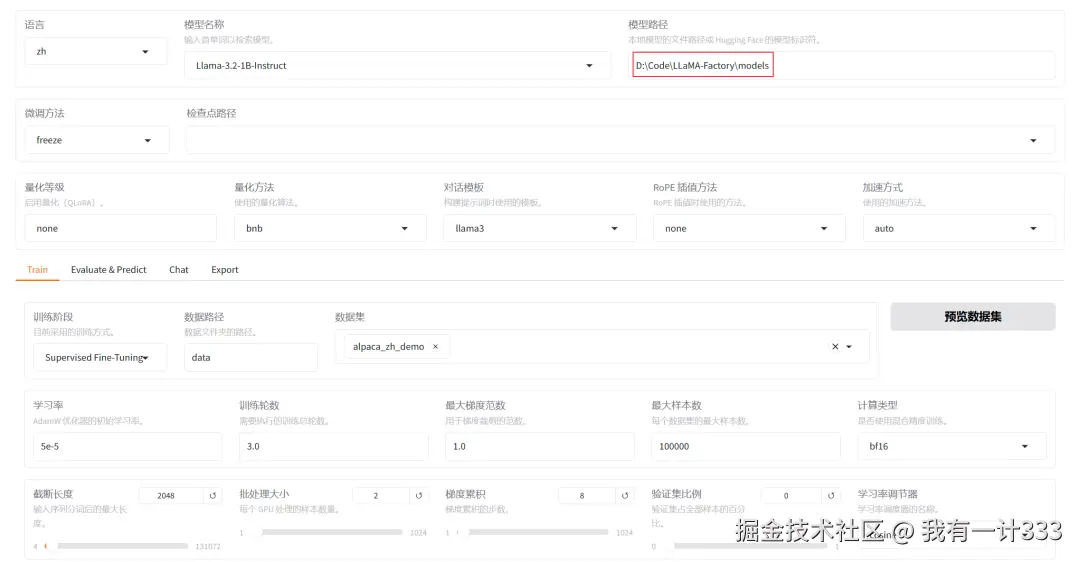This screenshot has height=562, width=1080.
Task: Click the 批处理大小 number box showing 2
Action: [x=381, y=495]
